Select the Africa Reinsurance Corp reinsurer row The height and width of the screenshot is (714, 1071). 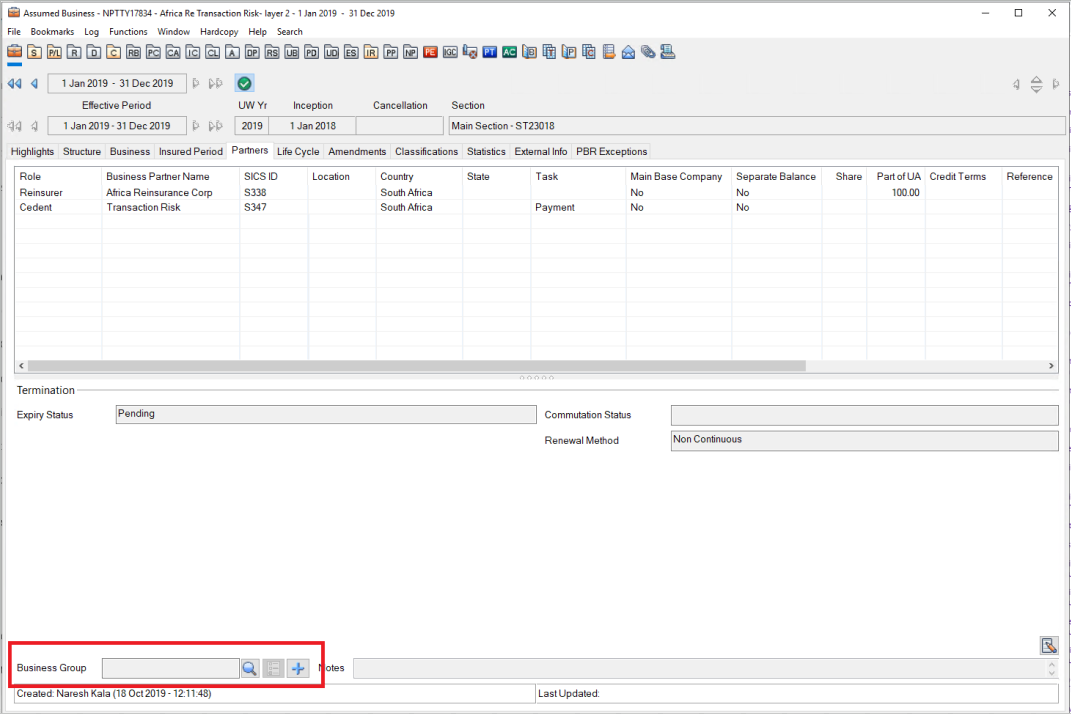(x=159, y=192)
